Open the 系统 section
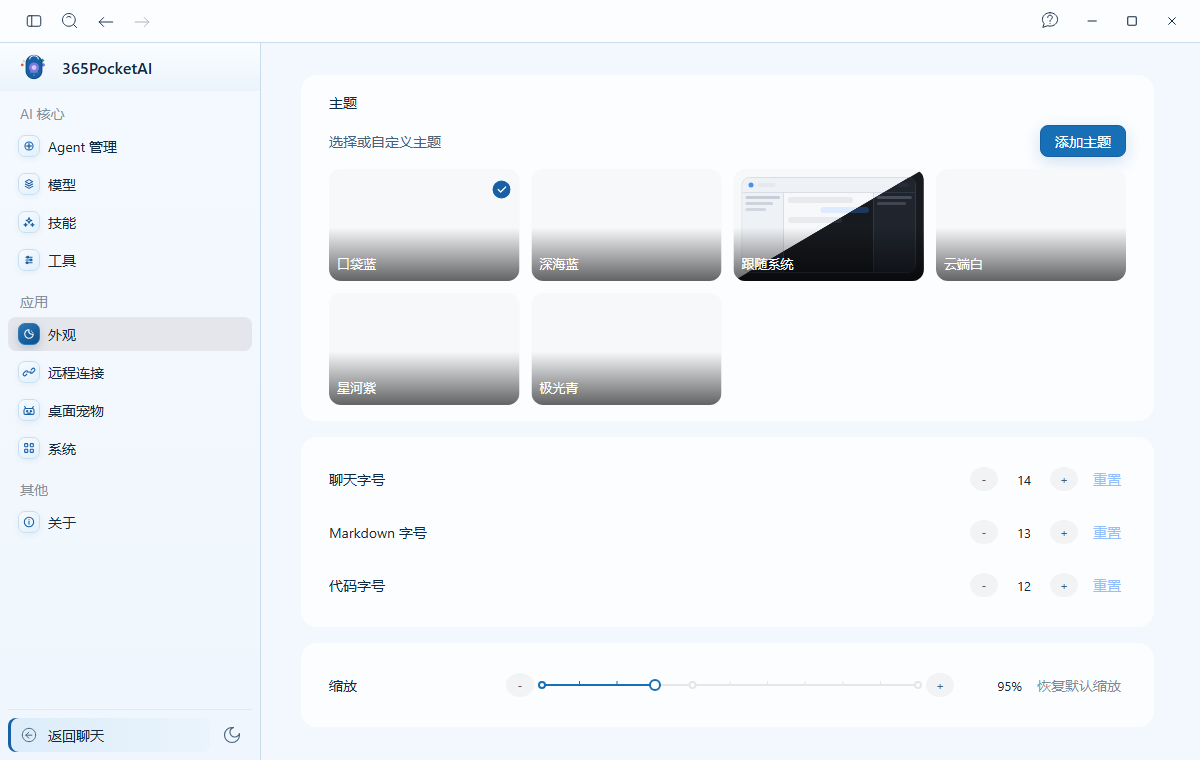 pos(130,449)
